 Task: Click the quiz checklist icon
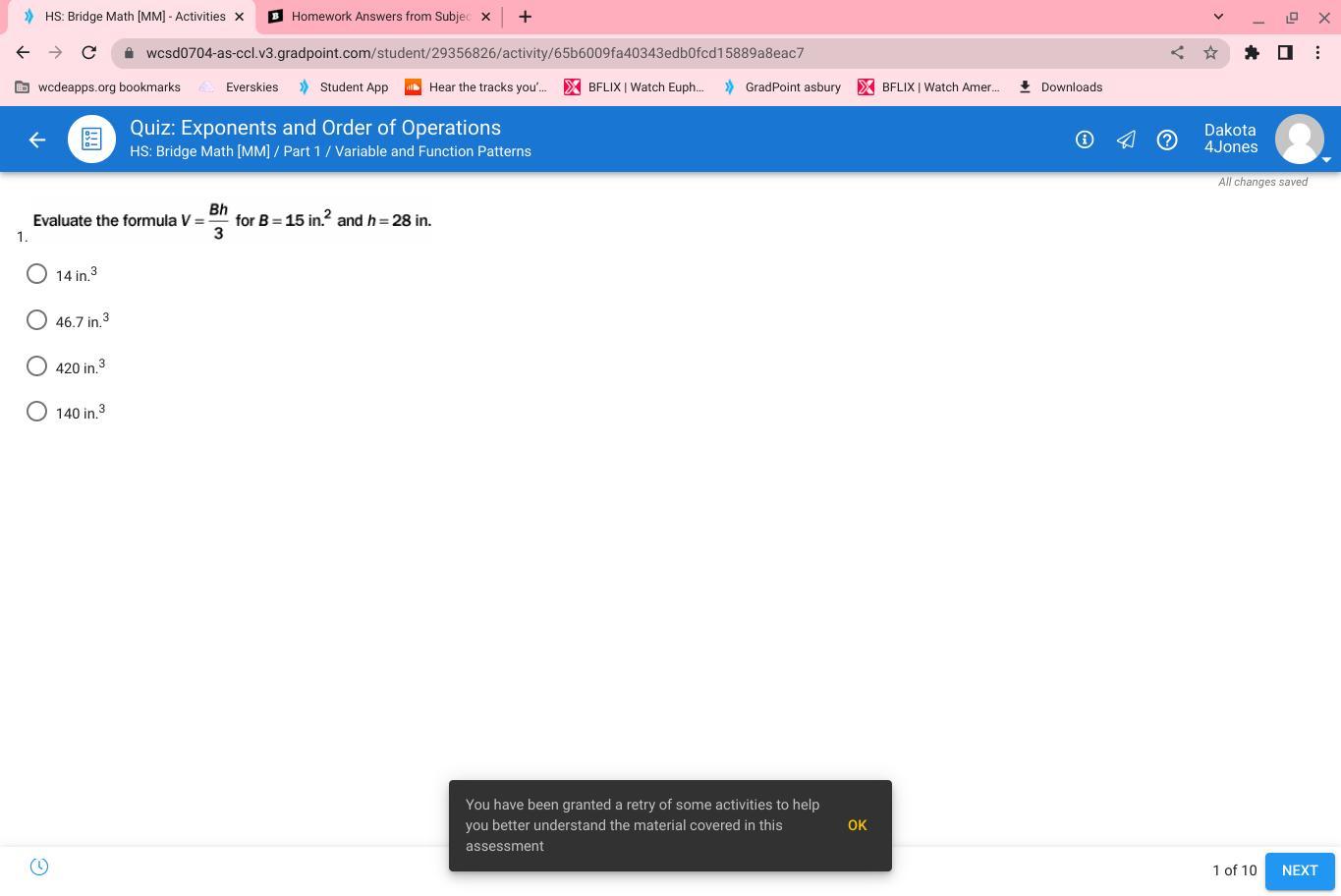pyautogui.click(x=91, y=140)
